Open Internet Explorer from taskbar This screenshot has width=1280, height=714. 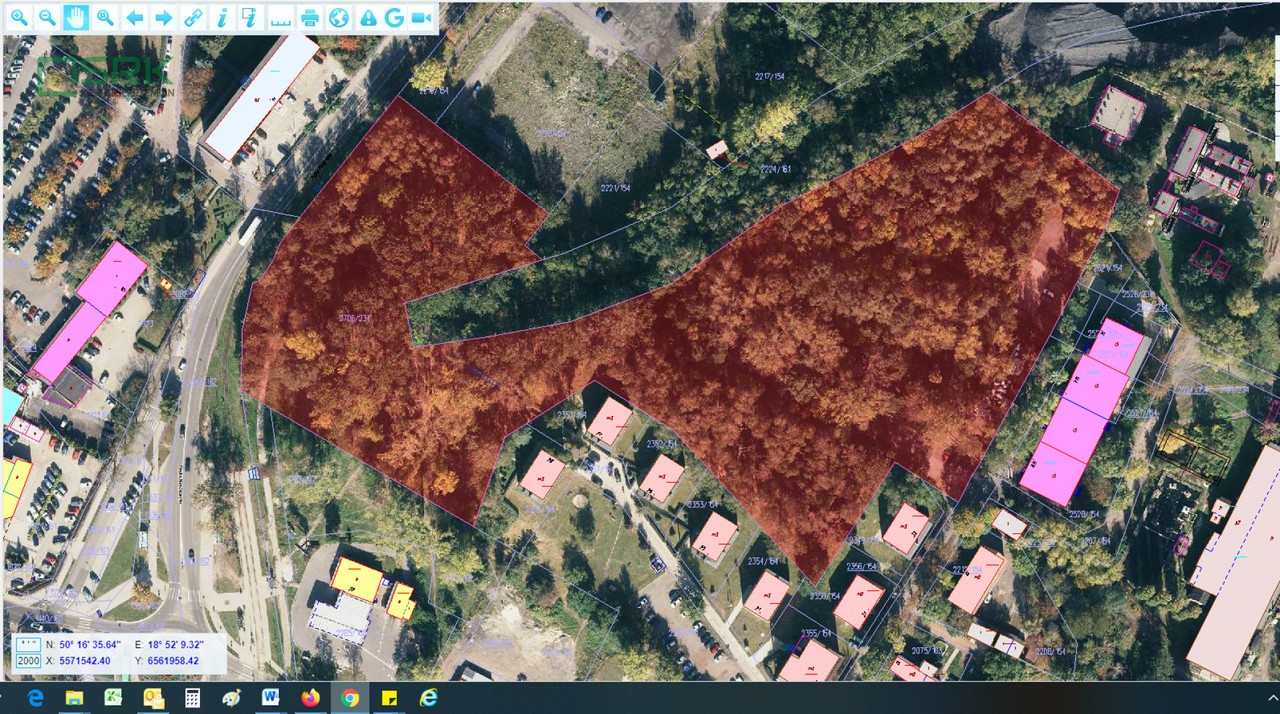428,697
